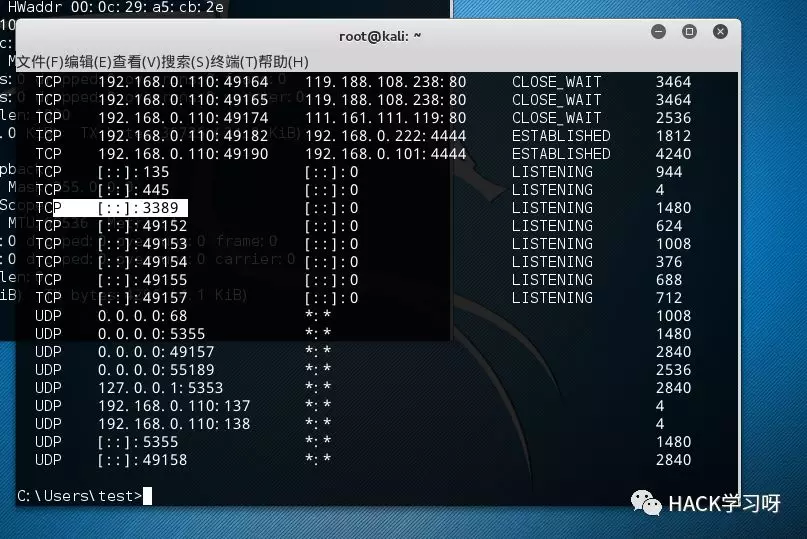Click local address 192.168.0.110:49164
This screenshot has height=539, width=807.
coord(183,82)
